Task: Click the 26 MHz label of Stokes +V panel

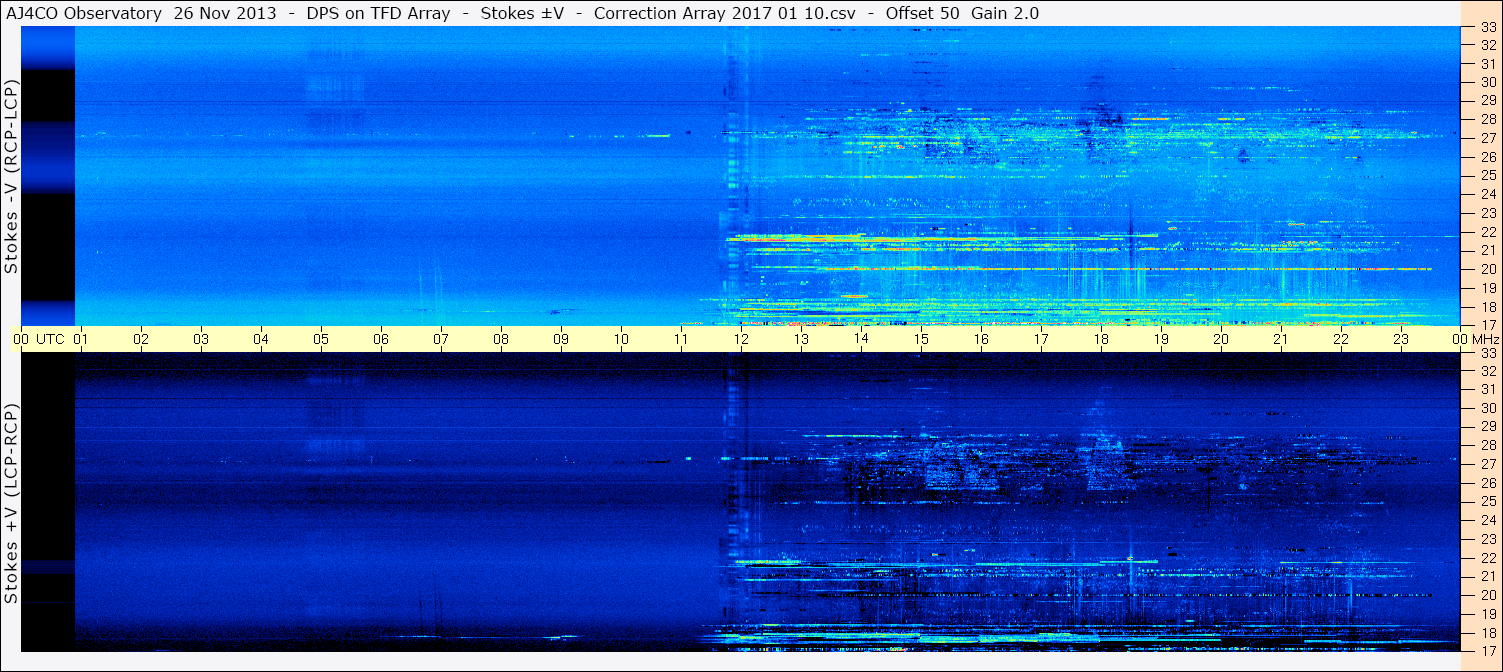Action: click(x=1488, y=483)
